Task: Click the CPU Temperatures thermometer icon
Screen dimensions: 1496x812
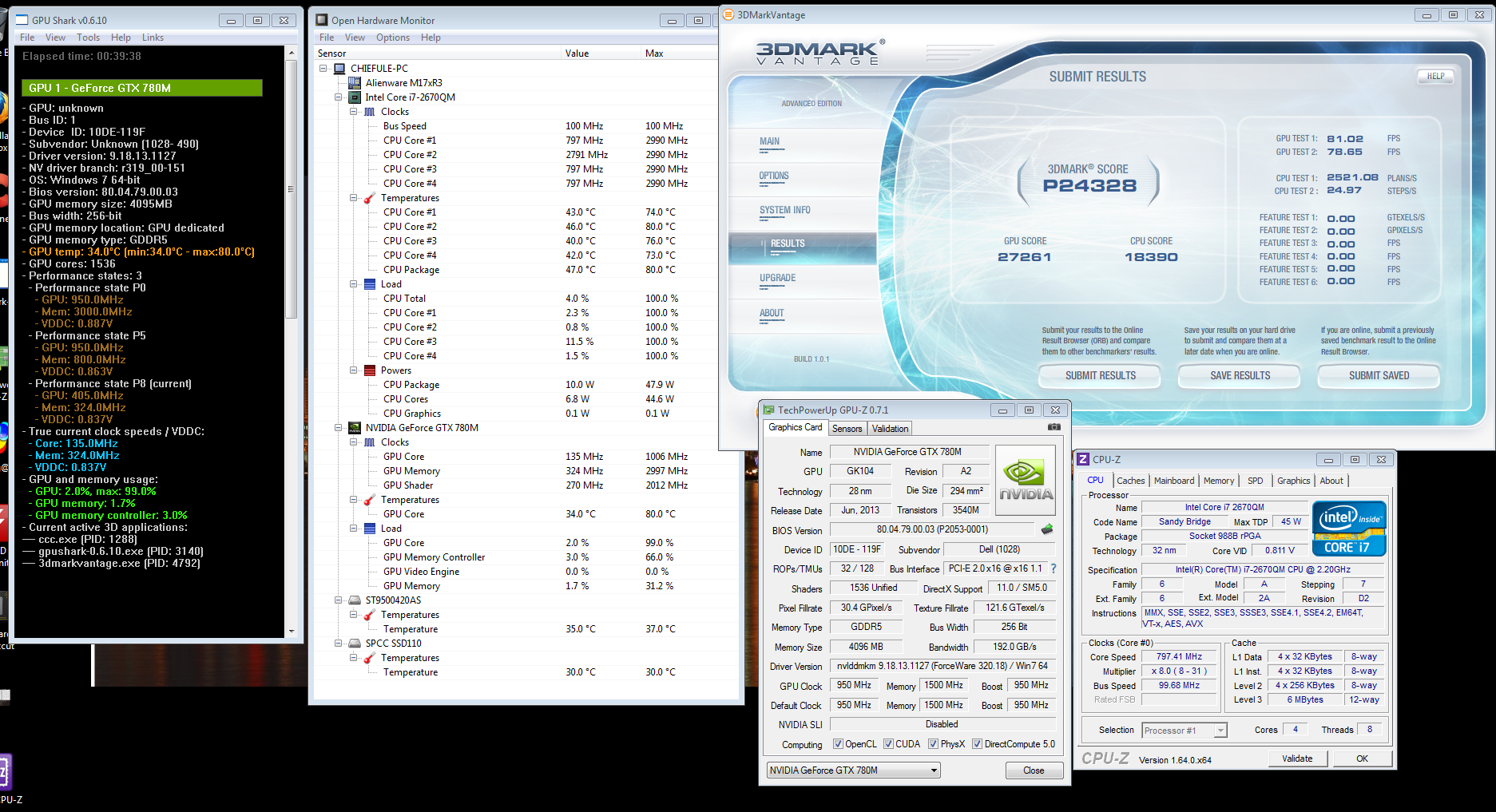Action: pos(370,198)
